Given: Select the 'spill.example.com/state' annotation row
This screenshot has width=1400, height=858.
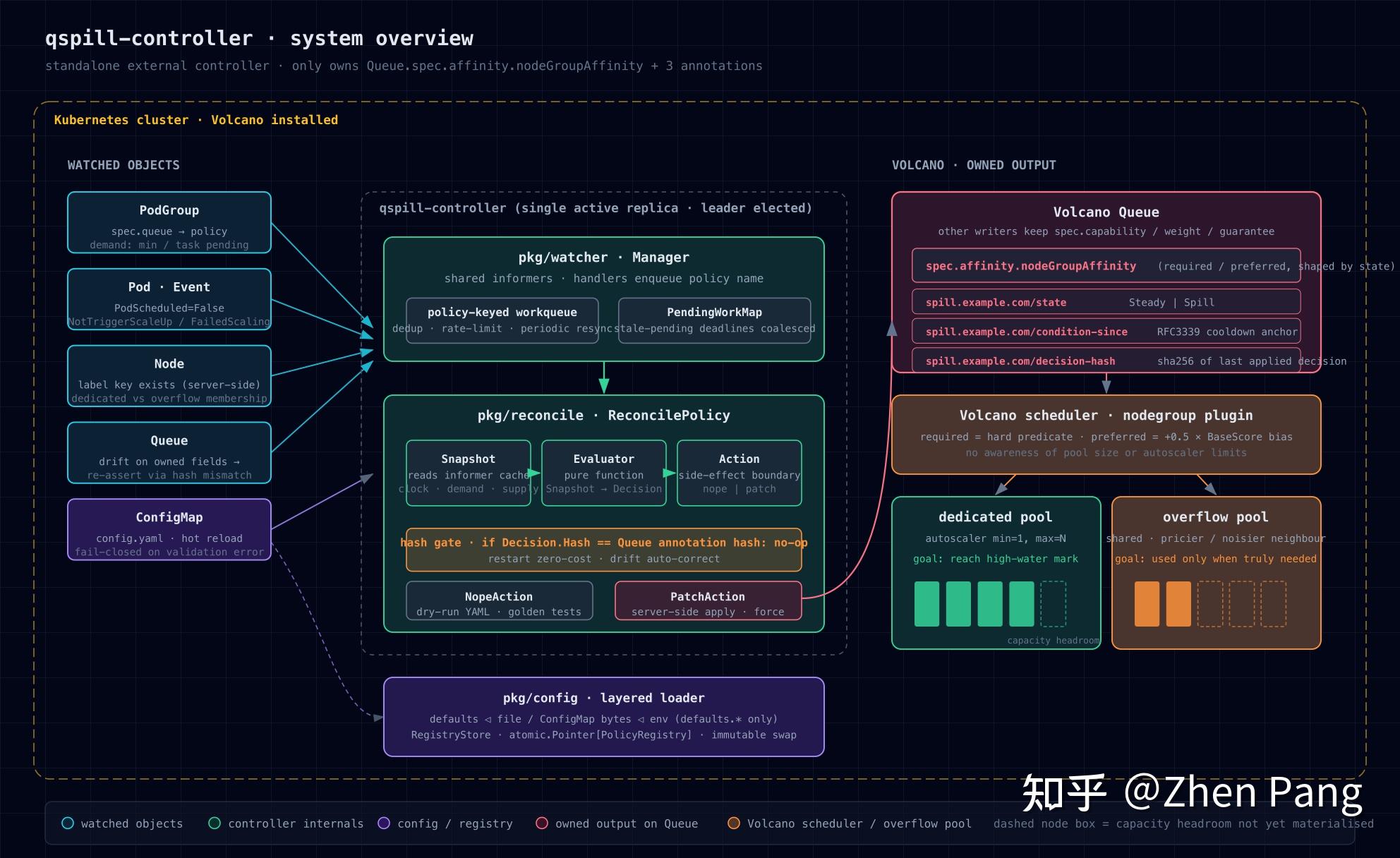Looking at the screenshot, I should 1106,301.
